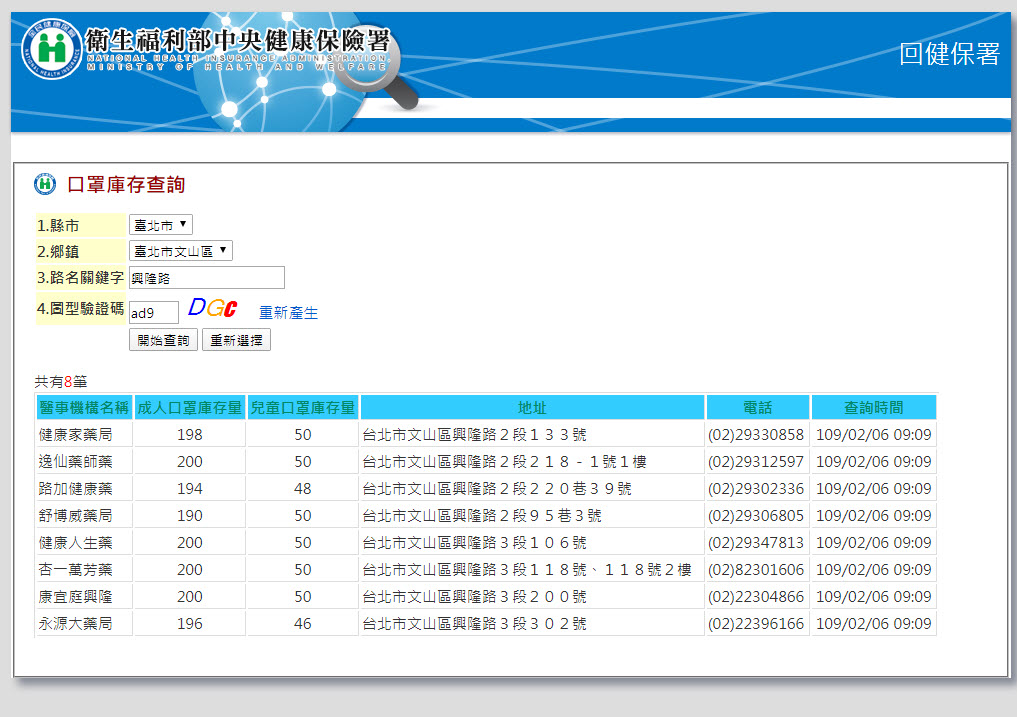Click phone number (02)29347813
1017x717 pixels.
[756, 542]
